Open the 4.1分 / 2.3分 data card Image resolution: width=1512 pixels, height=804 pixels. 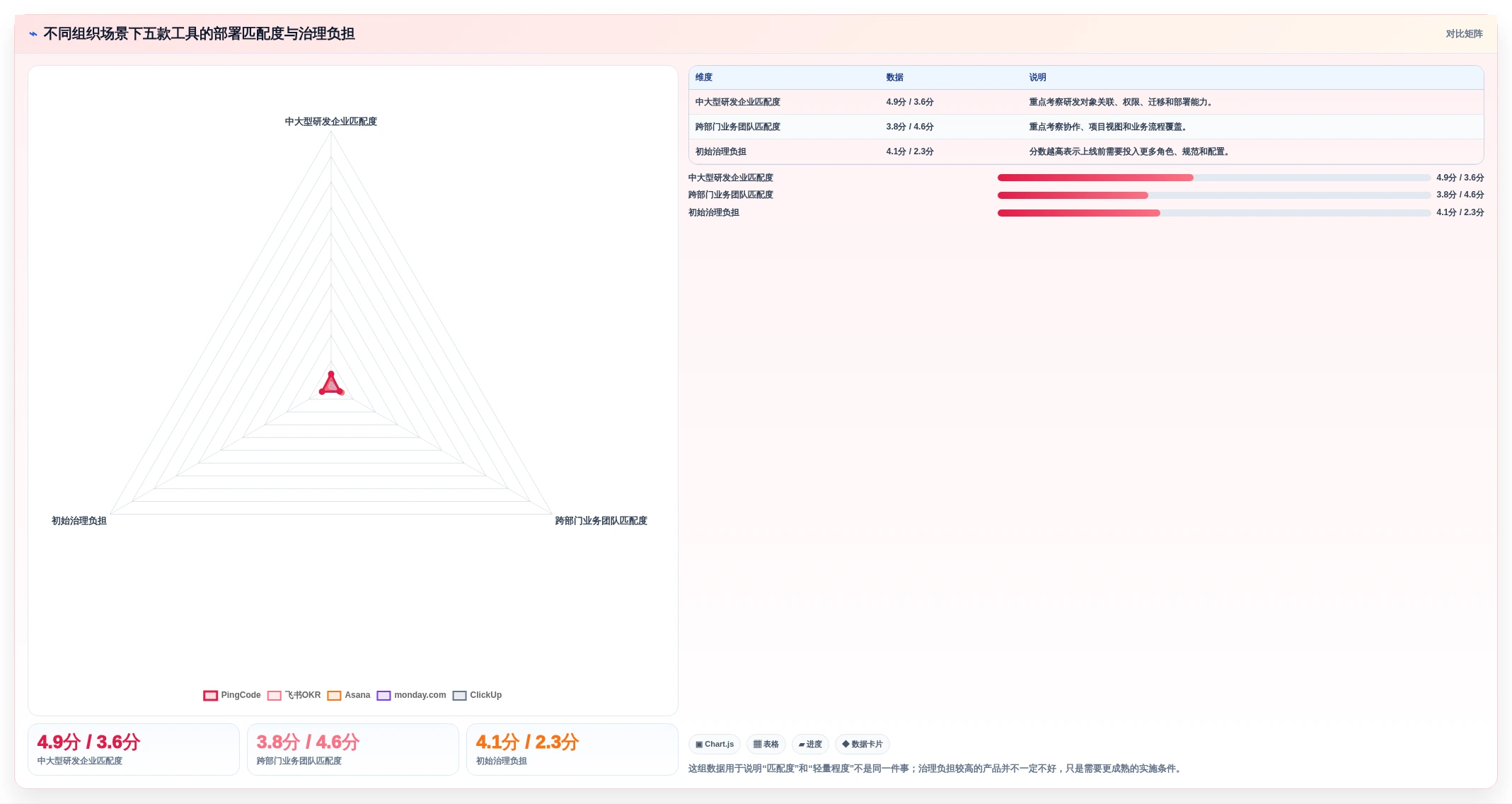pos(572,750)
